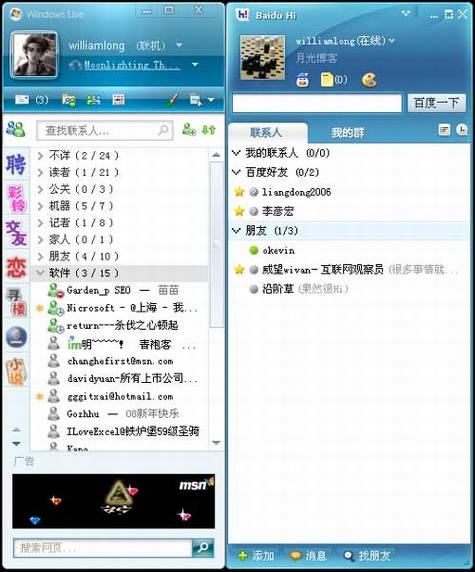Viewport: 475px width, 572px height.
Task: Expand the 朋友 (4/10) group
Action: pyautogui.click(x=41, y=256)
